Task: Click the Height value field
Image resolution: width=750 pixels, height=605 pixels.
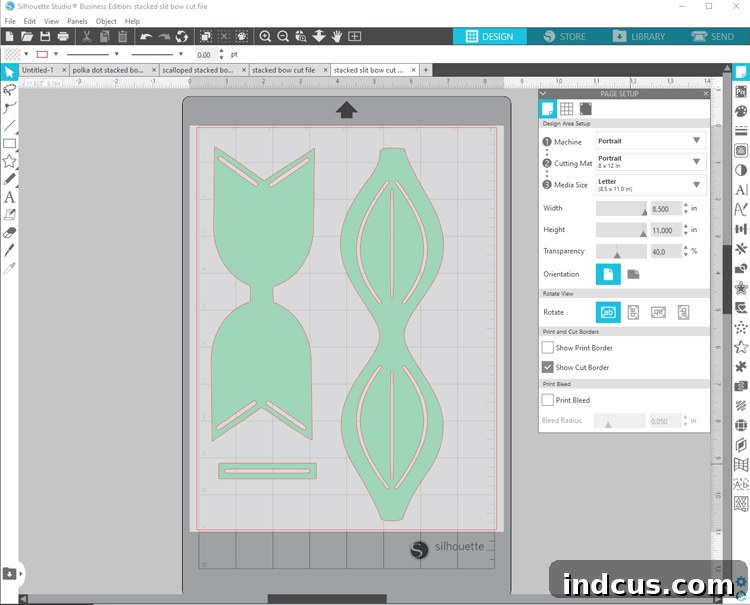Action: [x=665, y=230]
